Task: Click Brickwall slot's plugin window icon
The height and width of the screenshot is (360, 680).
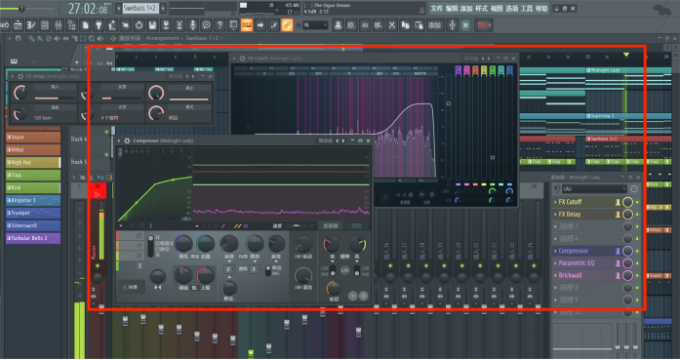Action: [x=617, y=275]
